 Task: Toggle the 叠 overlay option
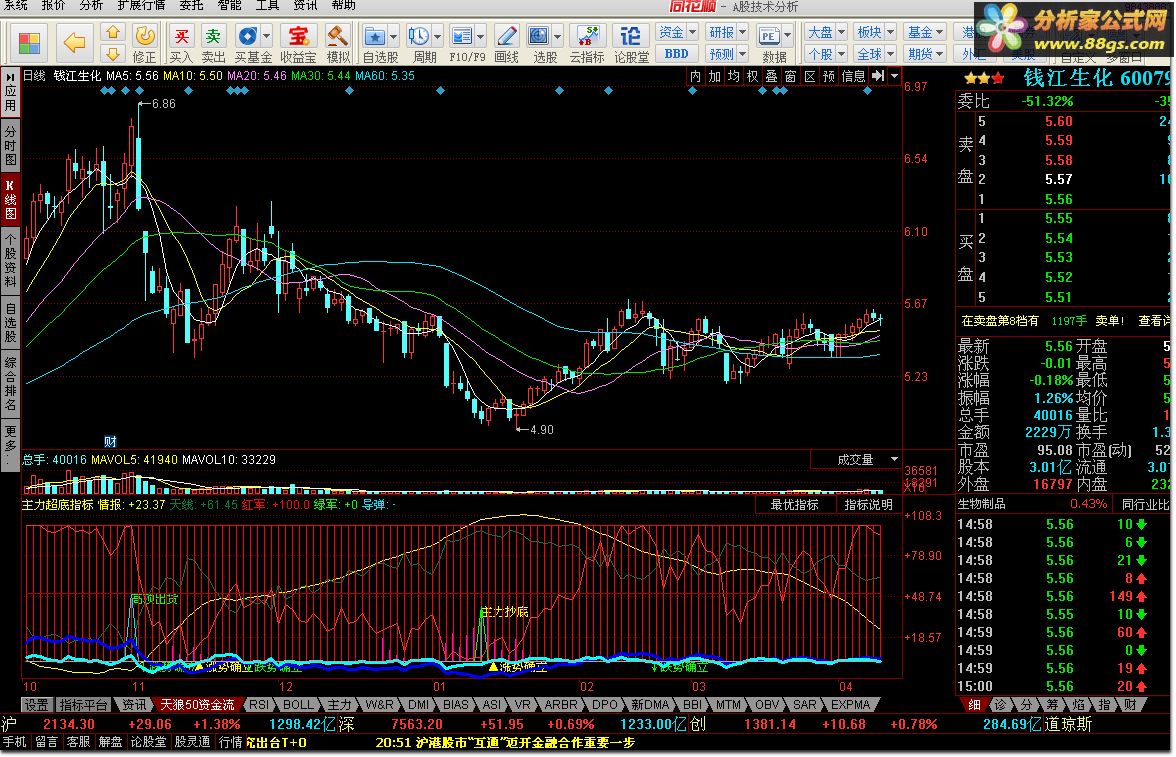pos(771,76)
